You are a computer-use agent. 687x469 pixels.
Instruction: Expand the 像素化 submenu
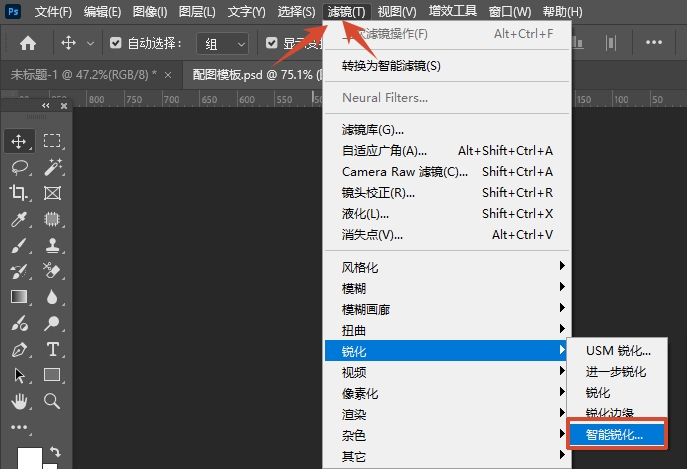pos(444,393)
